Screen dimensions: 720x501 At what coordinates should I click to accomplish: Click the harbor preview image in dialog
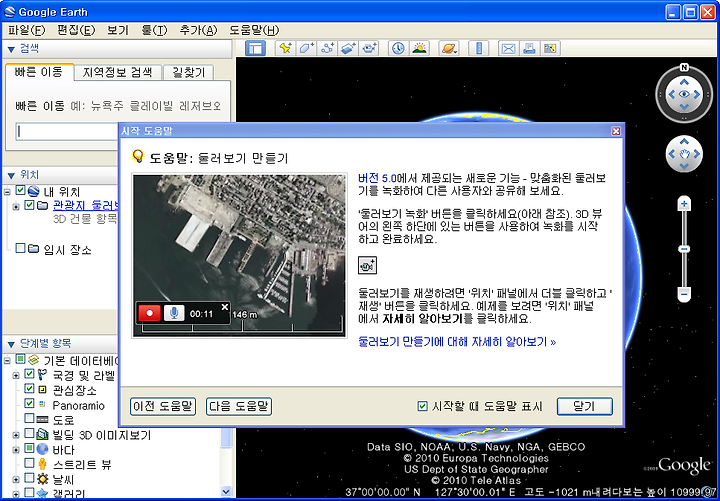[x=239, y=256]
